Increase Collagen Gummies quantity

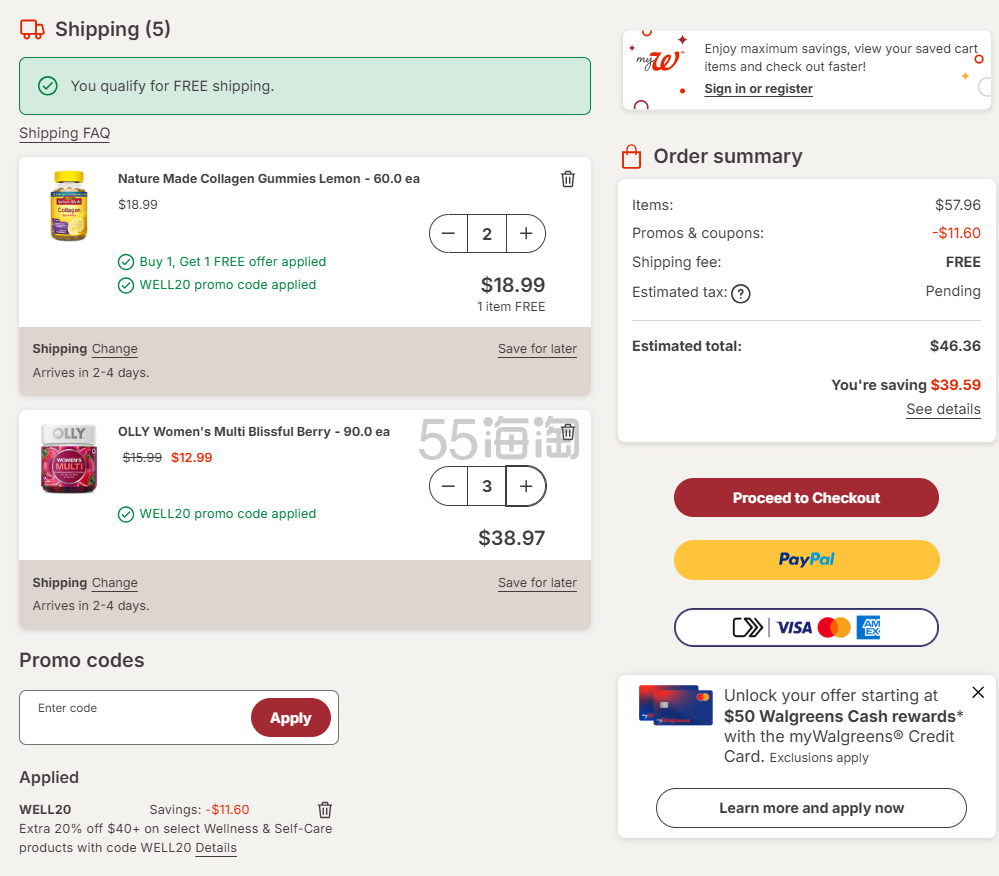pyautogui.click(x=526, y=234)
